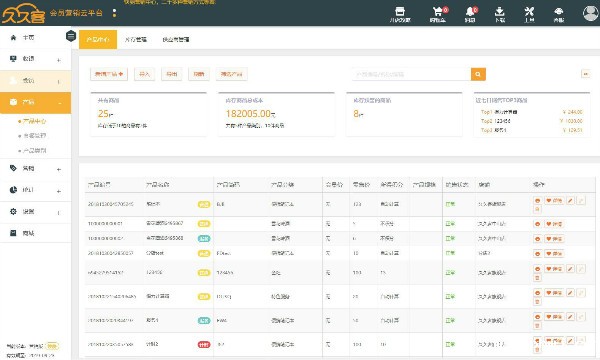Click the add product button with plus sign

pos(109,74)
